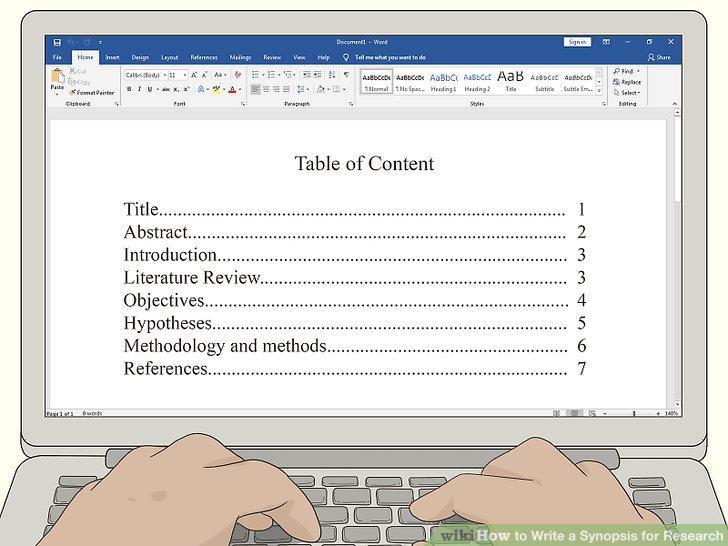This screenshot has width=728, height=546.
Task: Switch to the Insert tab
Action: (112, 57)
